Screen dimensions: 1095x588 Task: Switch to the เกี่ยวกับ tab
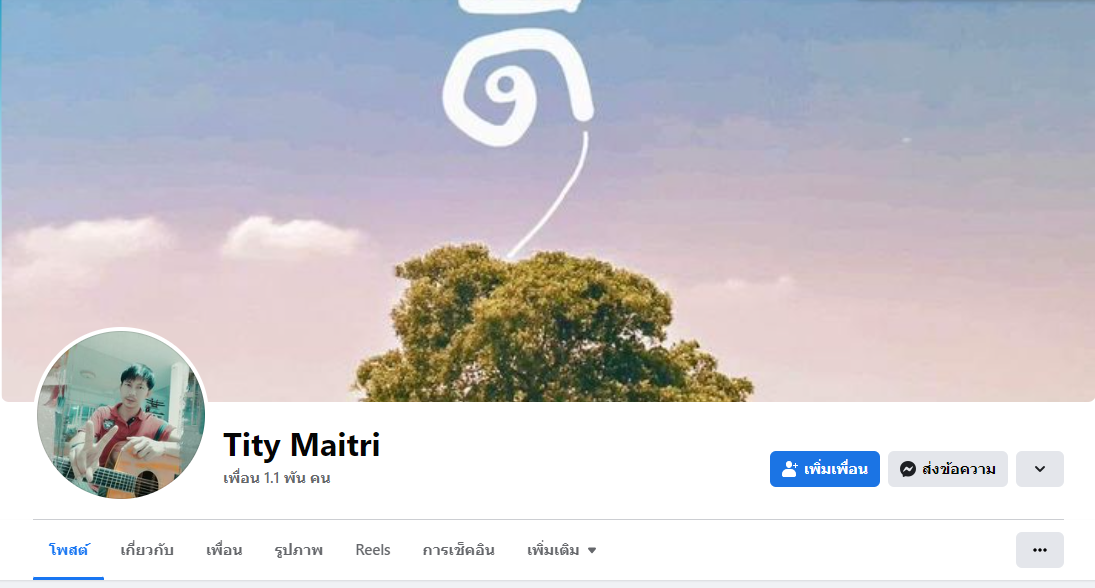point(147,550)
